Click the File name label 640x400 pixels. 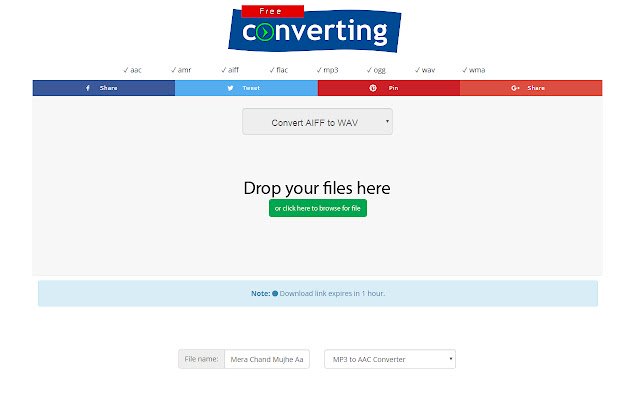[201, 359]
